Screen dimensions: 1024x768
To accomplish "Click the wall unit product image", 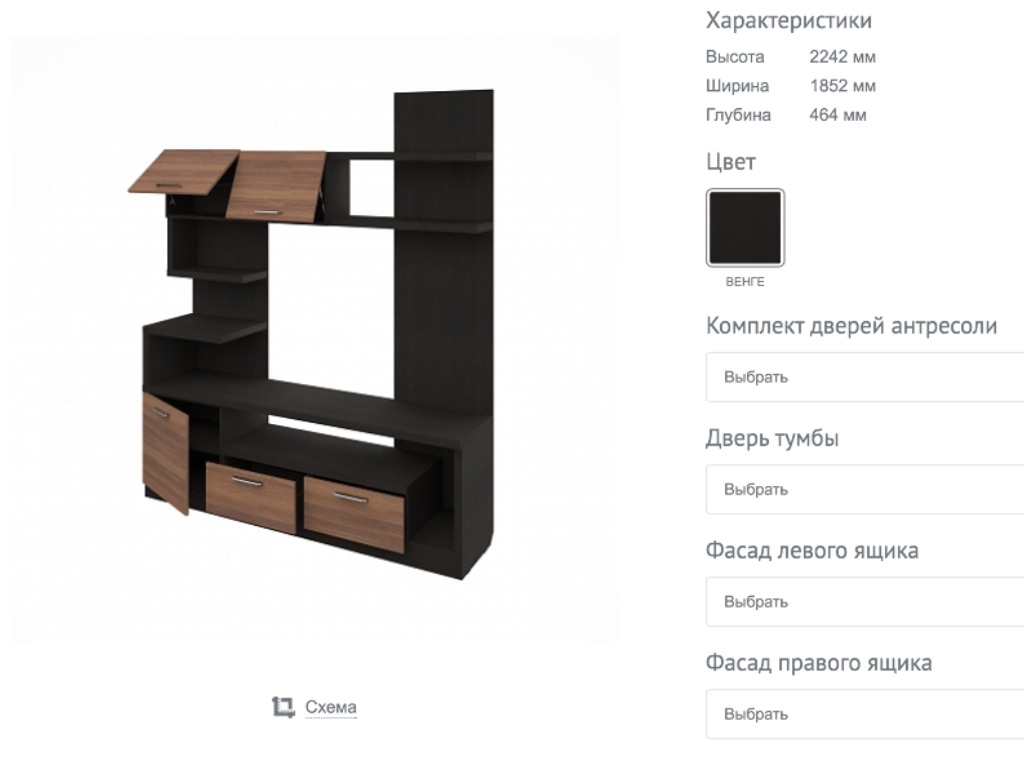I will click(313, 338).
